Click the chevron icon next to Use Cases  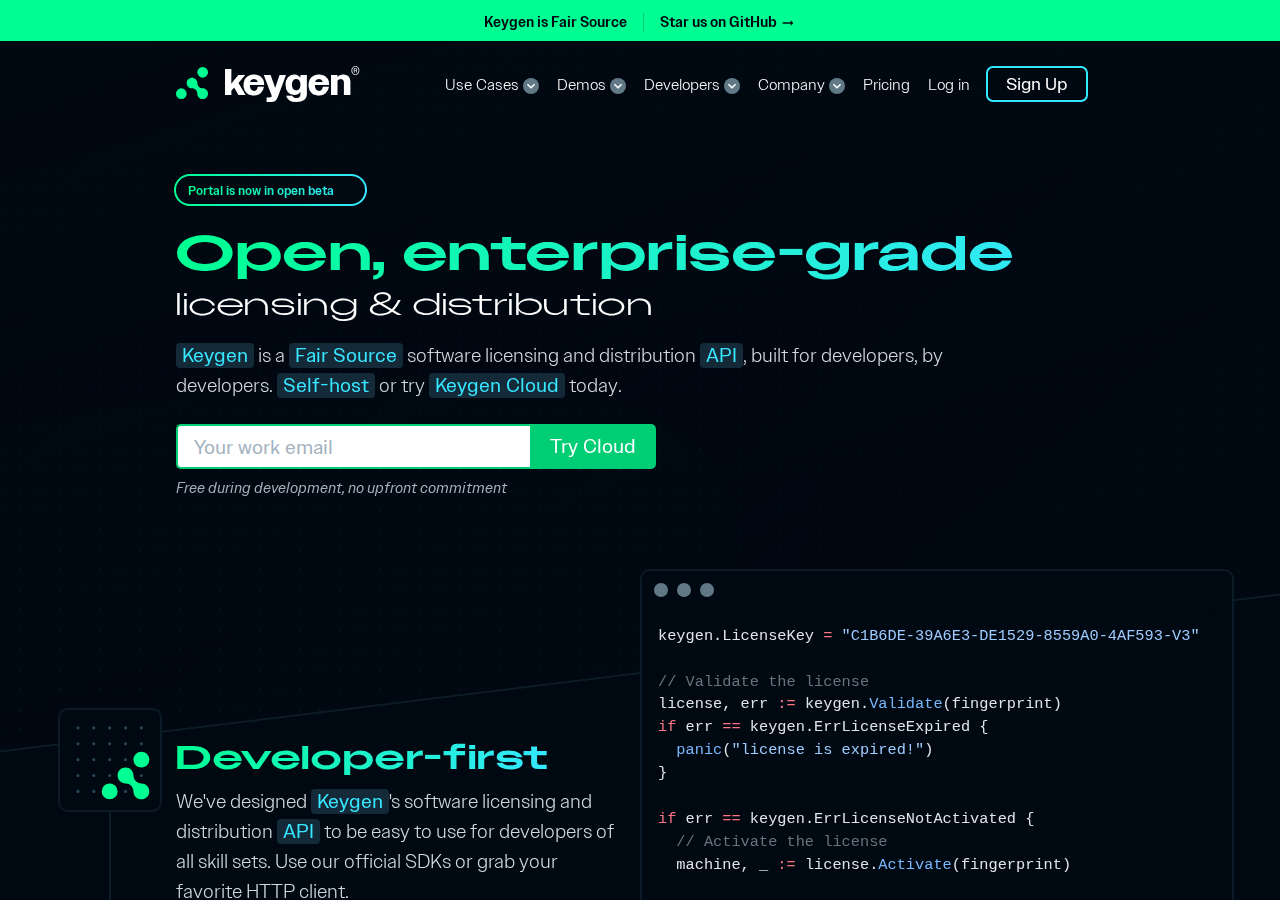[x=531, y=86]
